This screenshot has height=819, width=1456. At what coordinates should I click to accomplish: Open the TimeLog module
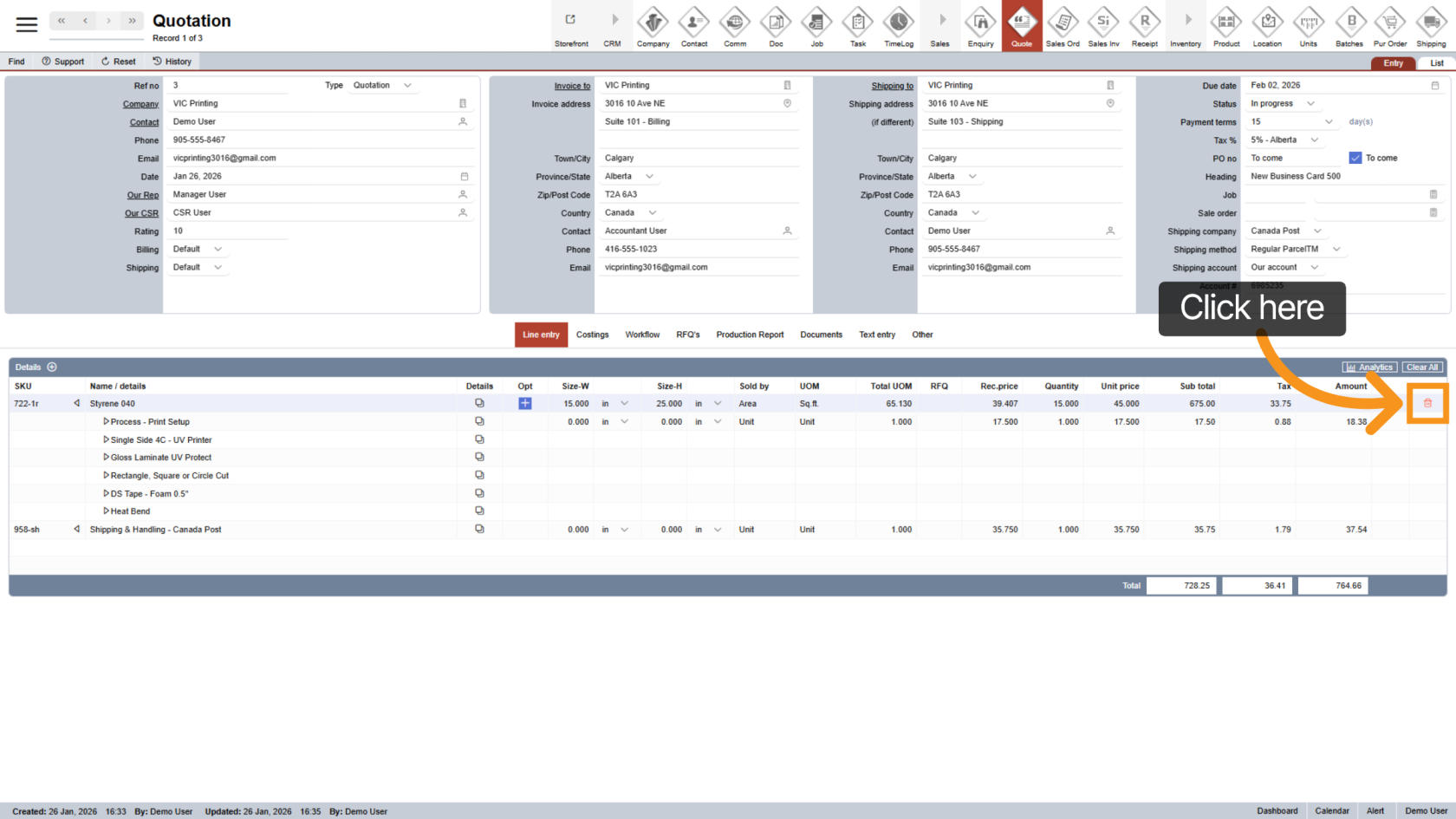coord(898,26)
